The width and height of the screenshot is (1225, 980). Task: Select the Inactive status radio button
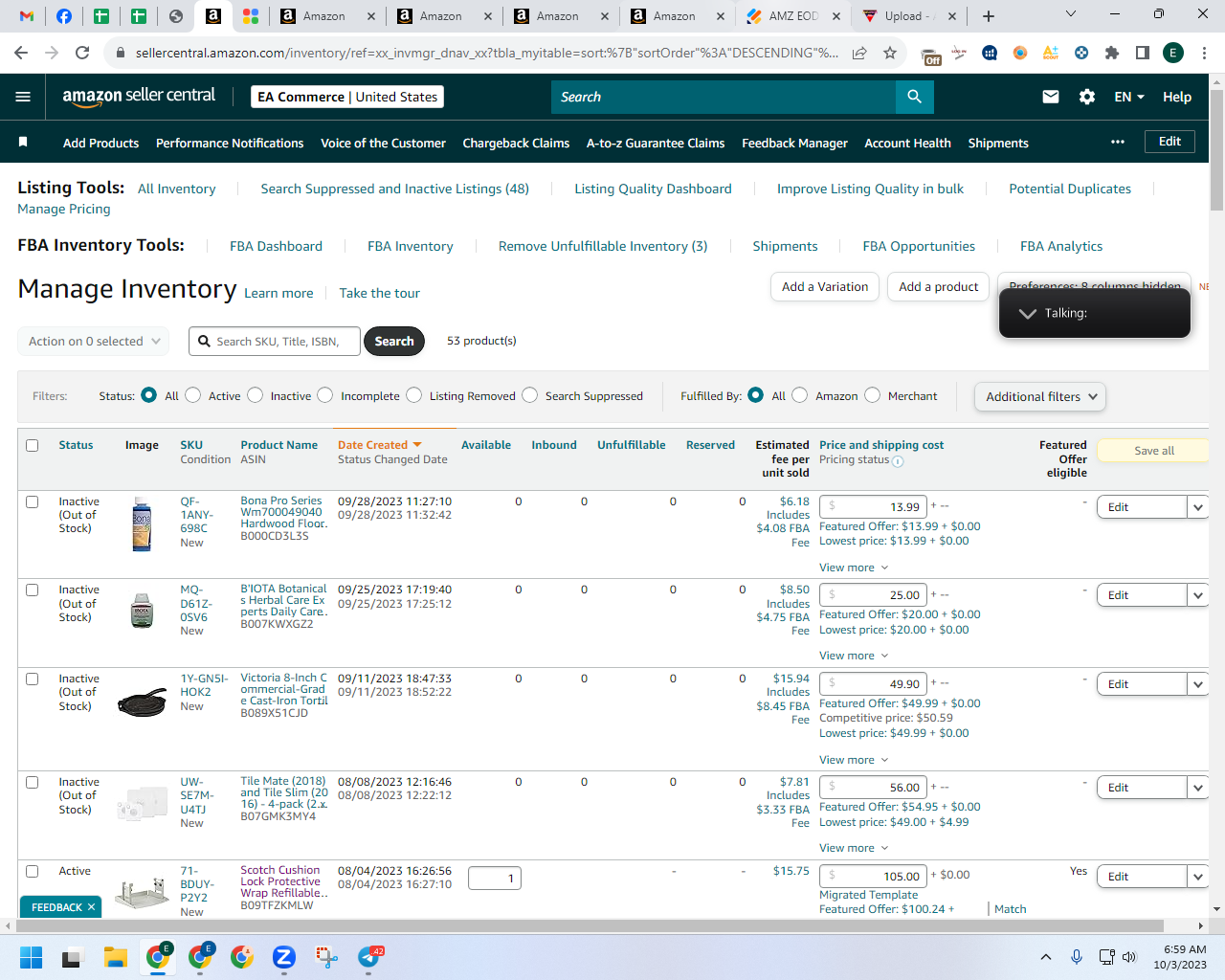(x=255, y=395)
